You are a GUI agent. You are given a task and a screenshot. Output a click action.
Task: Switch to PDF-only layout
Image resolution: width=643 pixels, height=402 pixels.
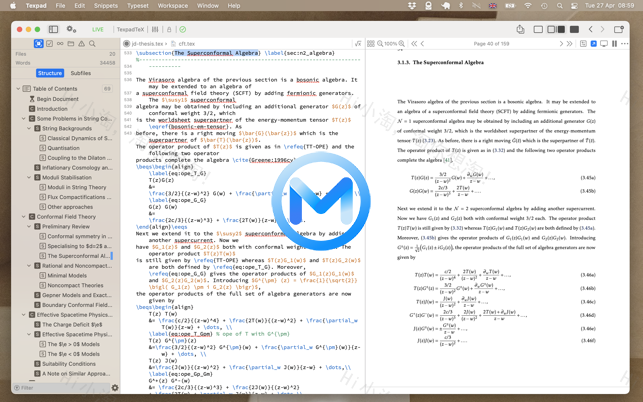click(x=574, y=30)
